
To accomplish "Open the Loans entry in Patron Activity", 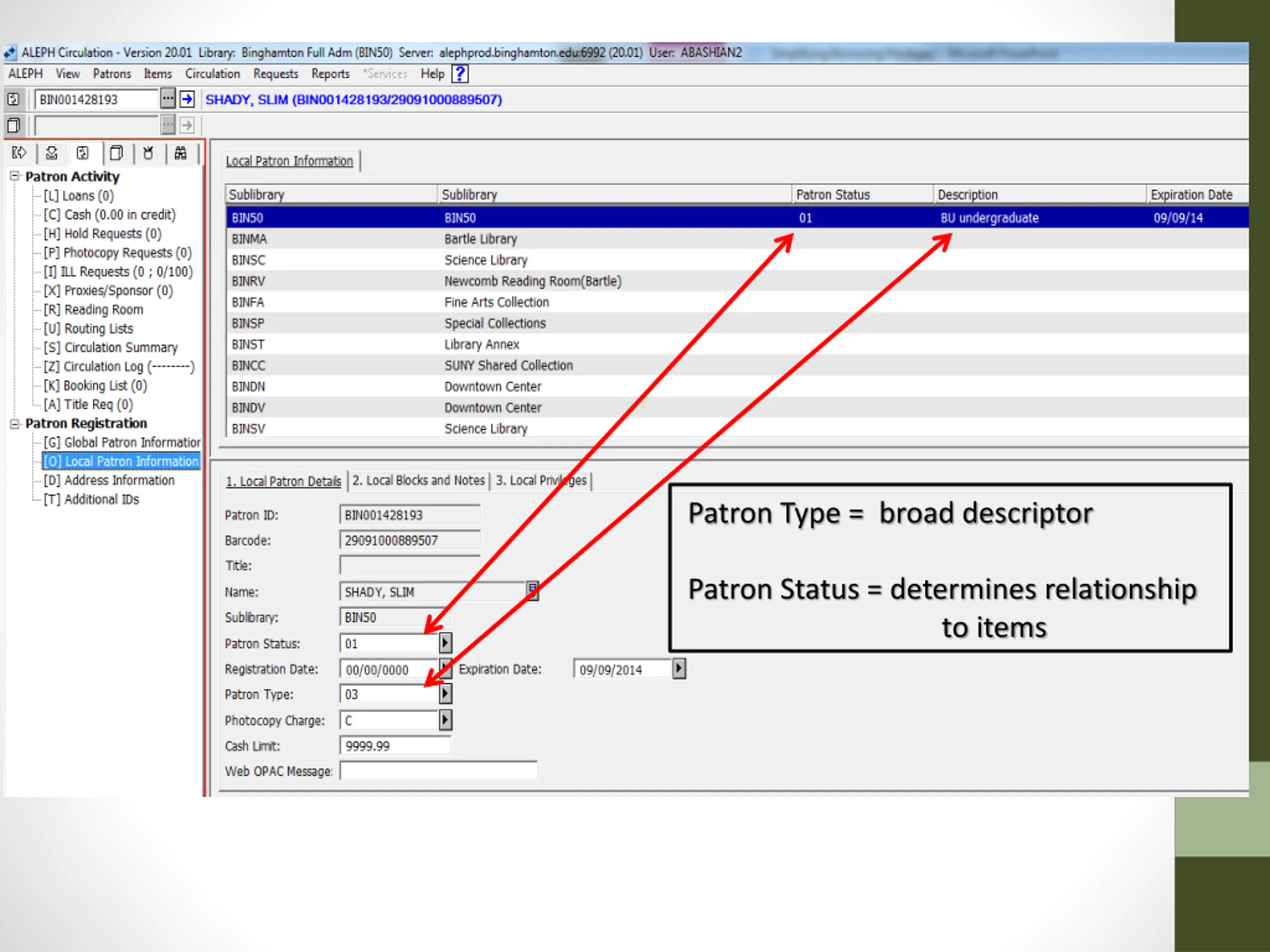I will coord(79,196).
